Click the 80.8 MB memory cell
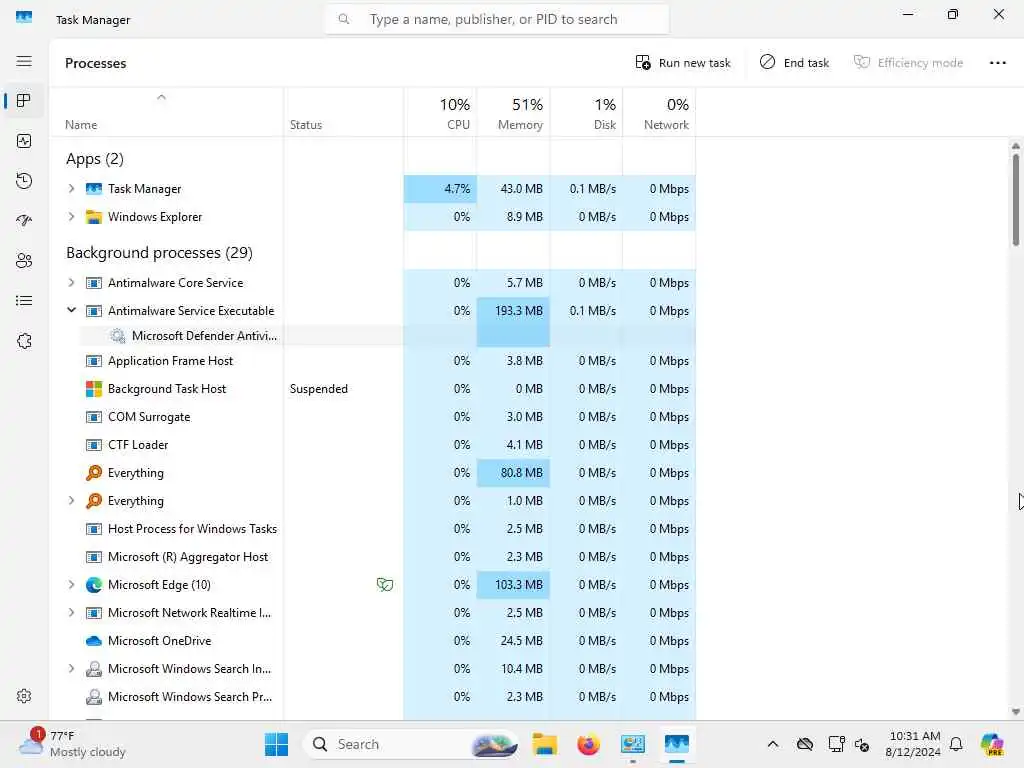This screenshot has width=1024, height=768. coord(513,473)
